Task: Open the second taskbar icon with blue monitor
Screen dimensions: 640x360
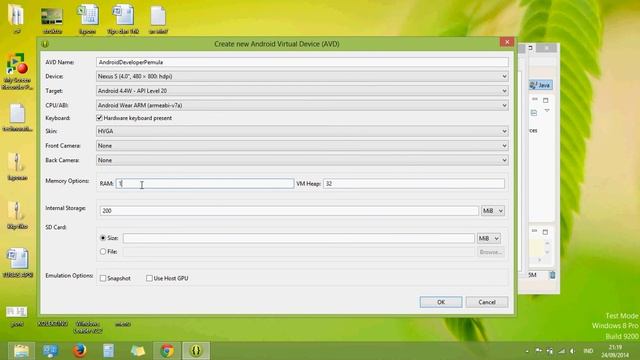Action: pyautogui.click(x=50, y=351)
